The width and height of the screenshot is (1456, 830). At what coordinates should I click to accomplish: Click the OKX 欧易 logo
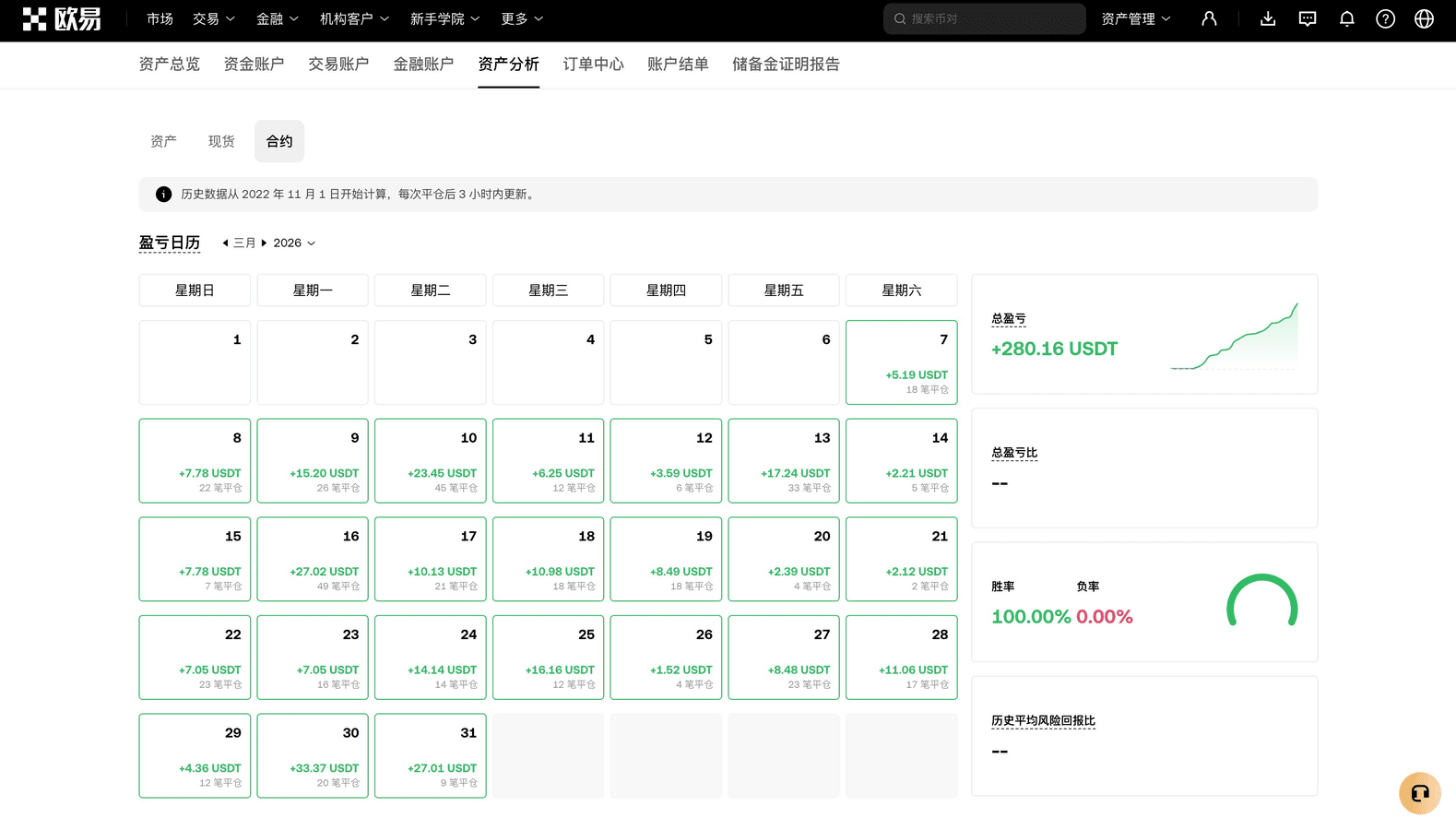coord(62,18)
